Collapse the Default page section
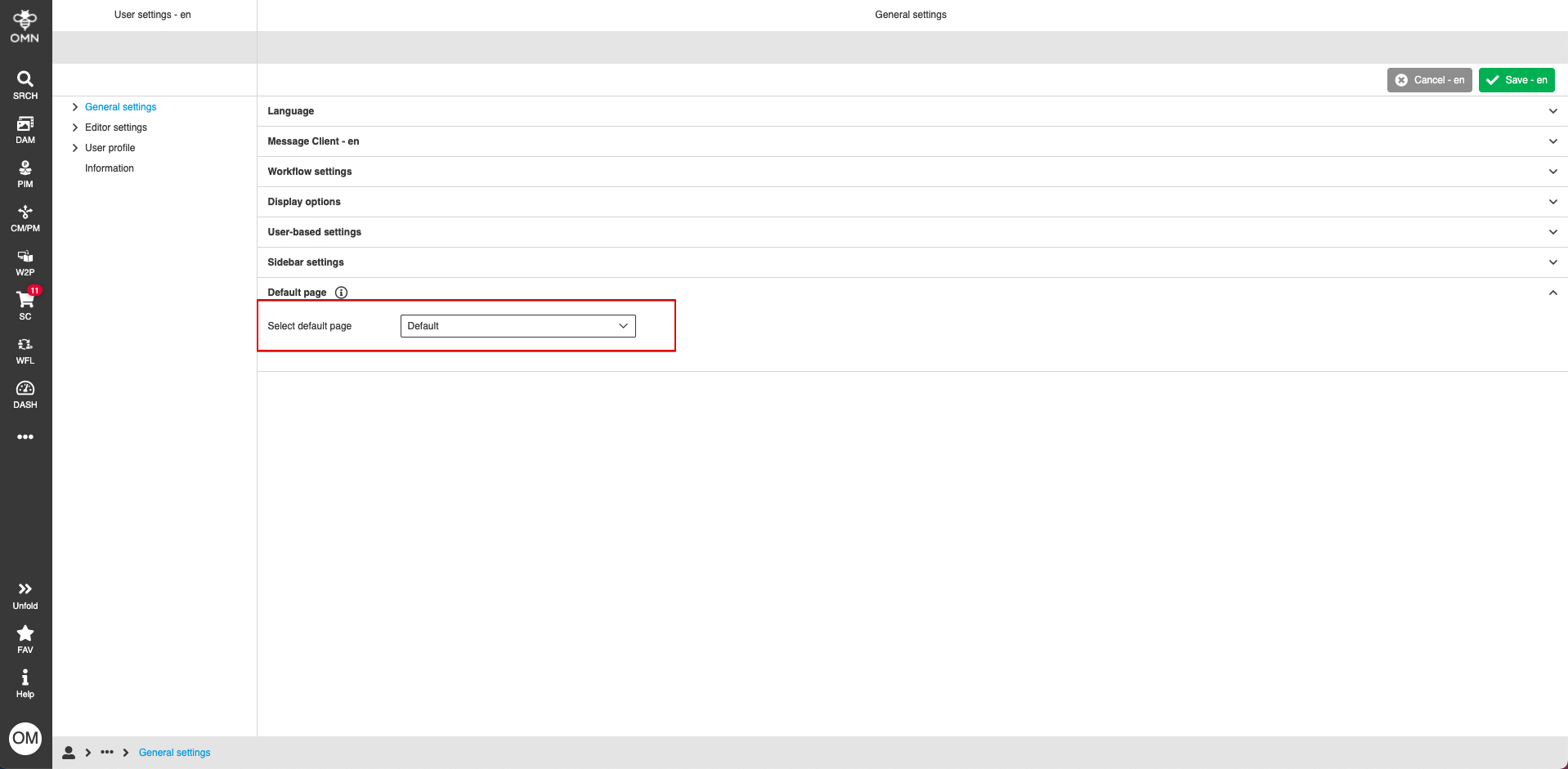 (1552, 293)
